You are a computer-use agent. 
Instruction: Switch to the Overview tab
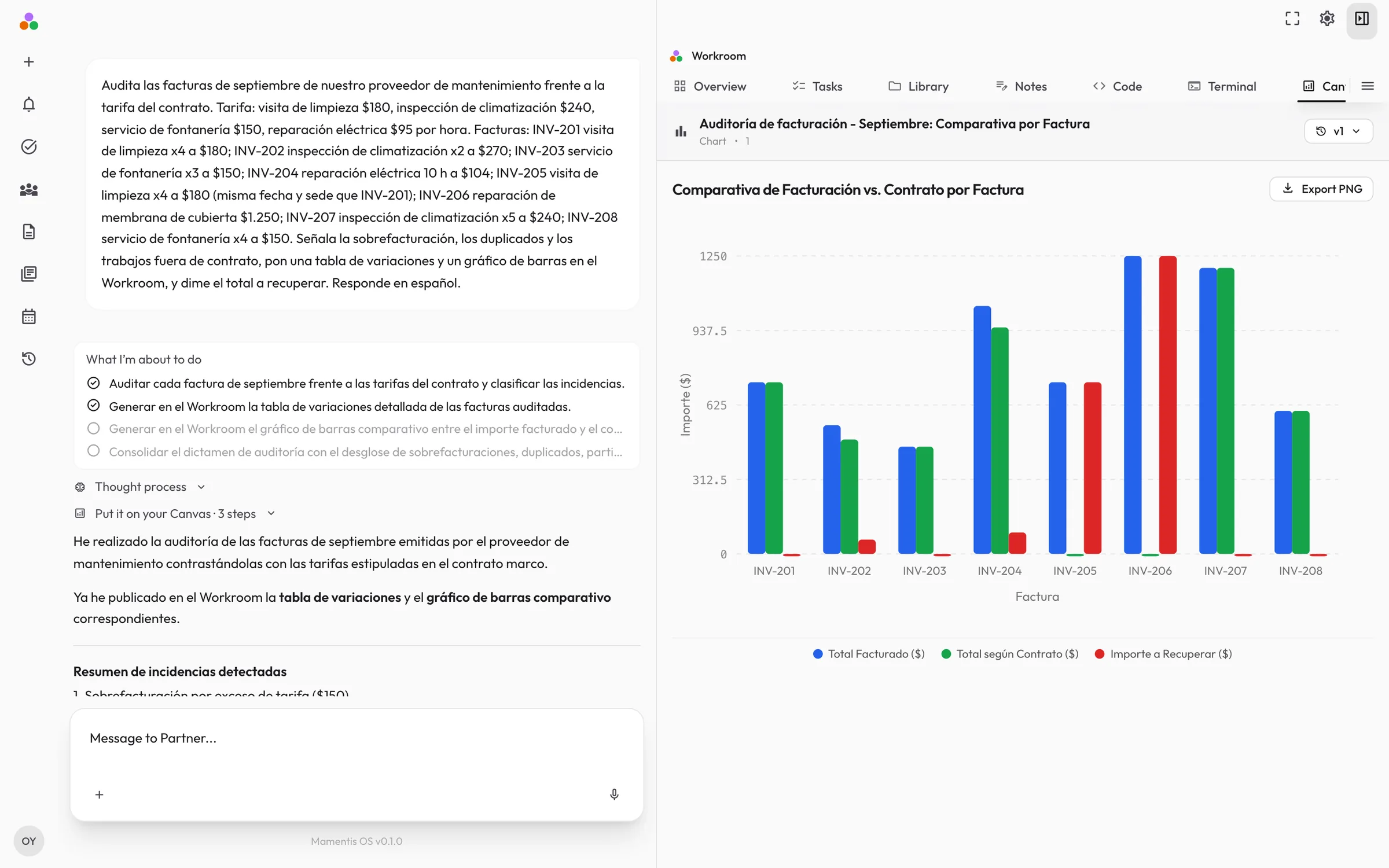pos(710,86)
